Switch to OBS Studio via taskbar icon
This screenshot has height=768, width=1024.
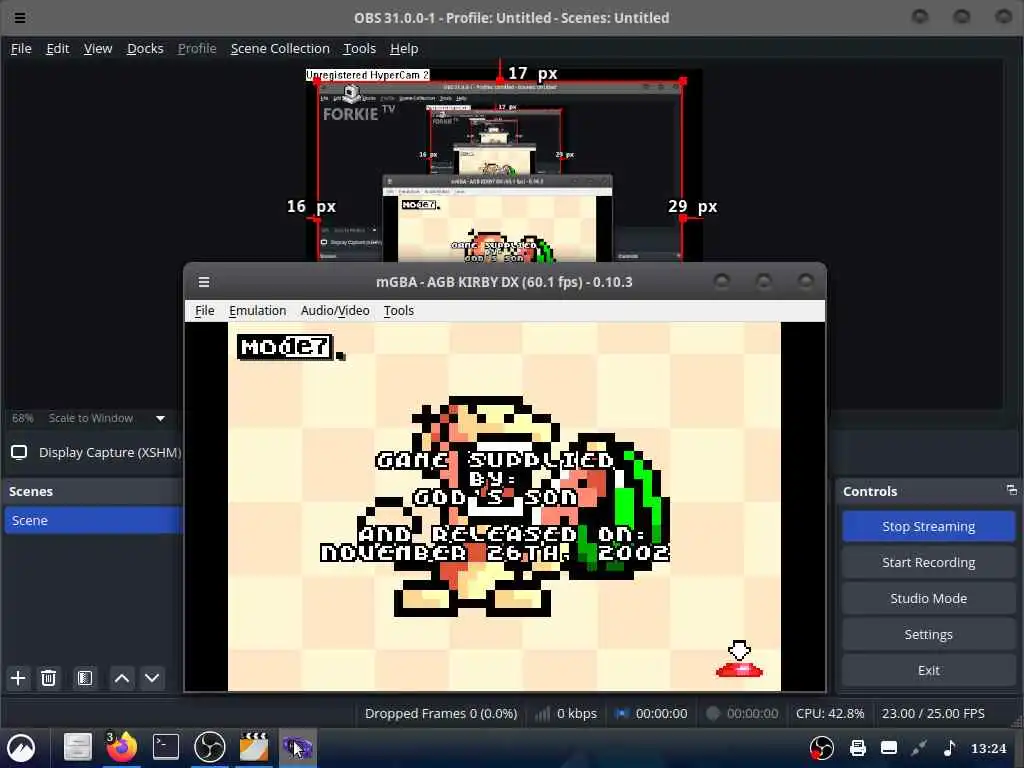pyautogui.click(x=210, y=747)
